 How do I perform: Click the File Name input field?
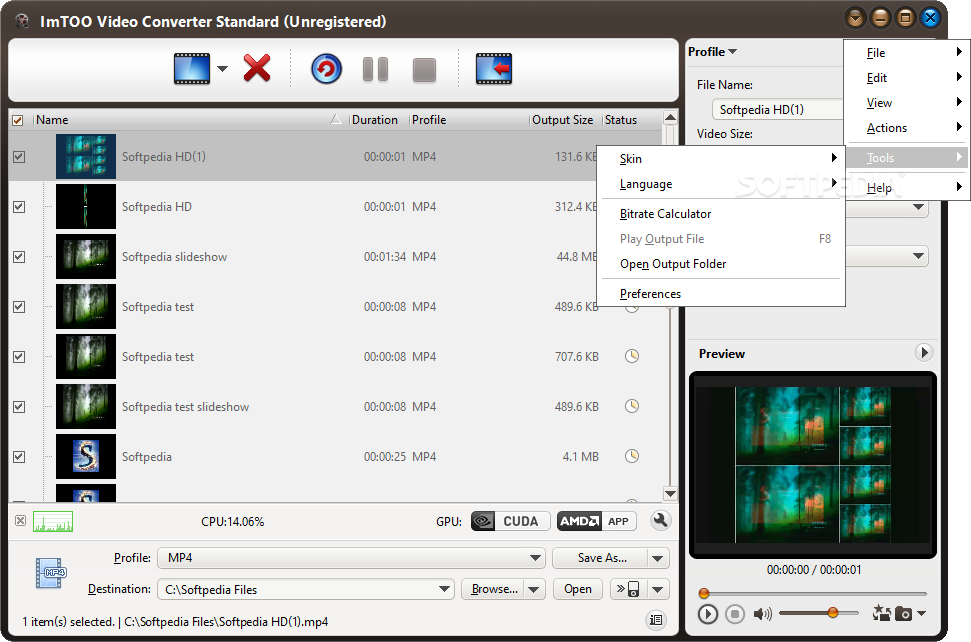click(x=778, y=110)
